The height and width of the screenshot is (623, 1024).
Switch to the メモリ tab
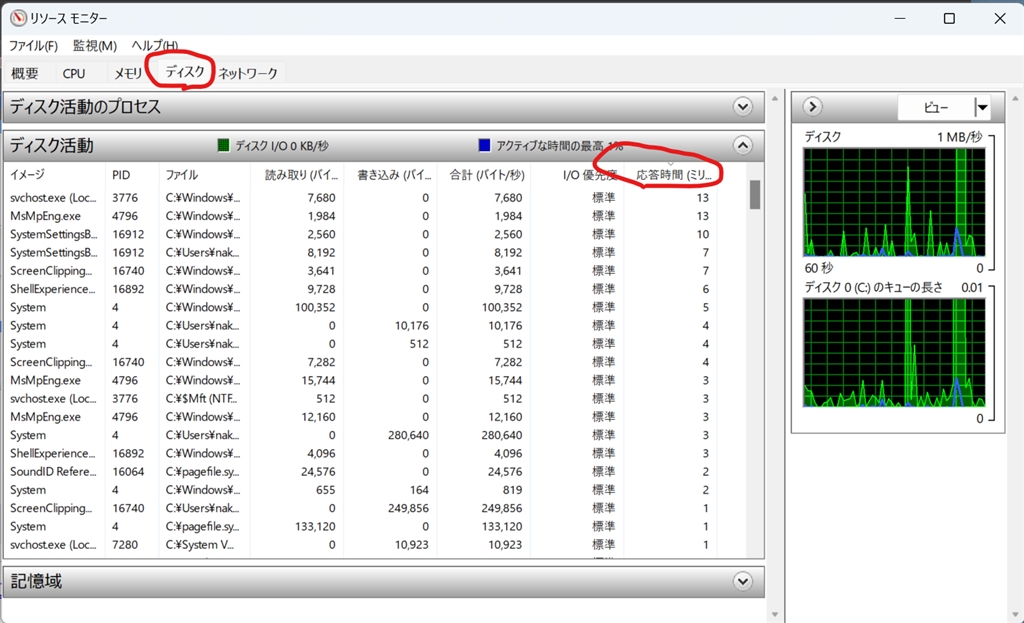pyautogui.click(x=127, y=73)
